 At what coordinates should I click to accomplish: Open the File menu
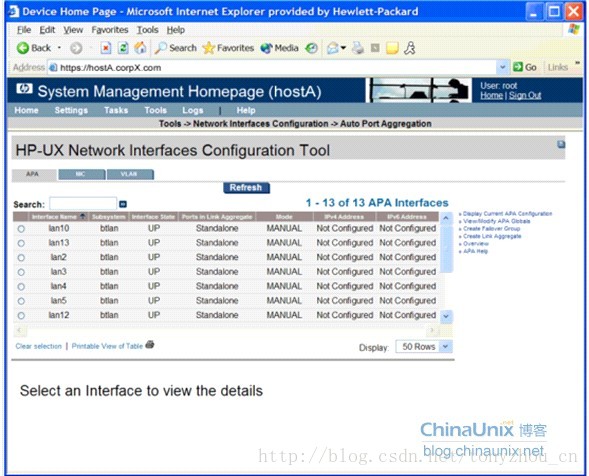(24, 30)
